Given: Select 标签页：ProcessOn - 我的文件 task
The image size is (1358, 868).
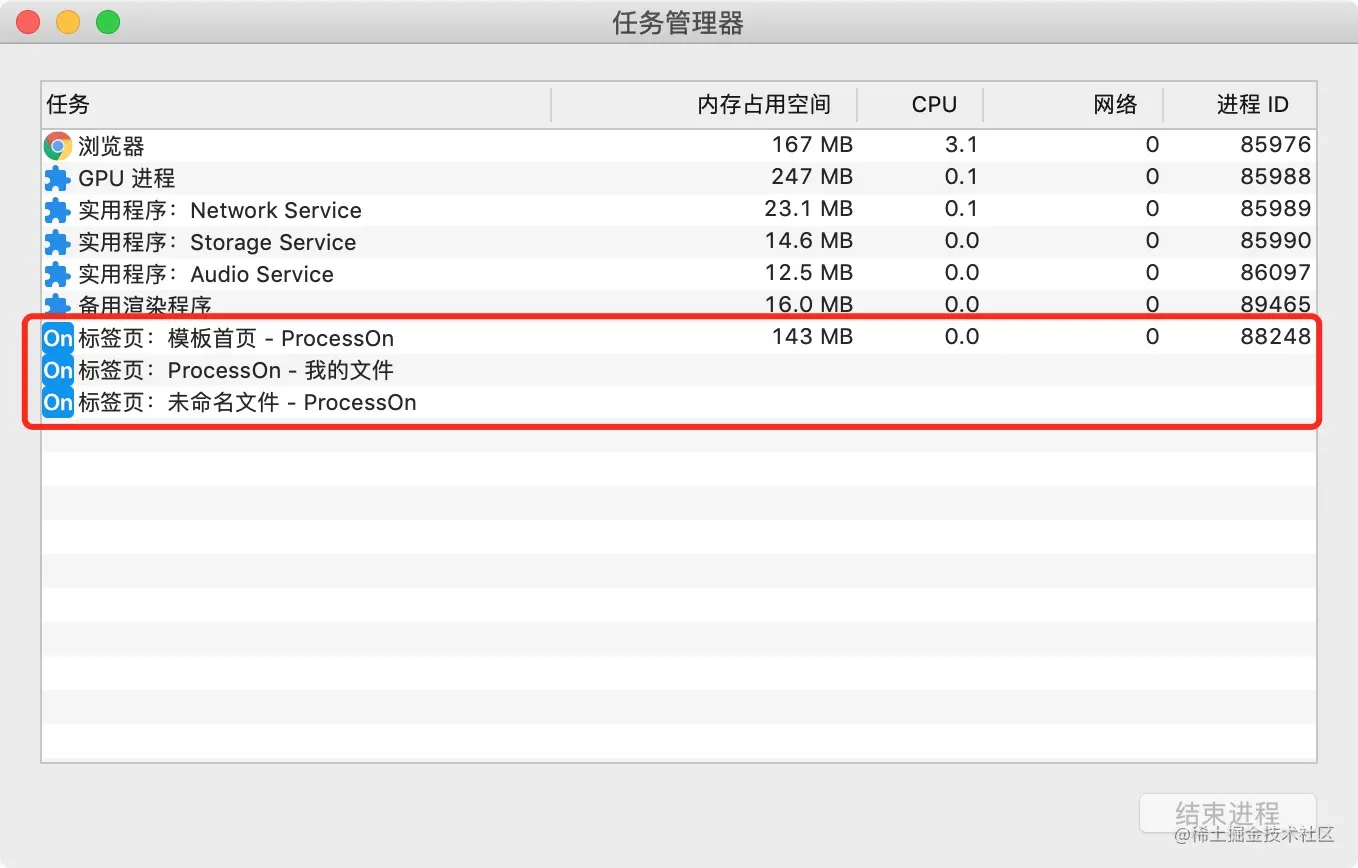Looking at the screenshot, I should pos(236,370).
